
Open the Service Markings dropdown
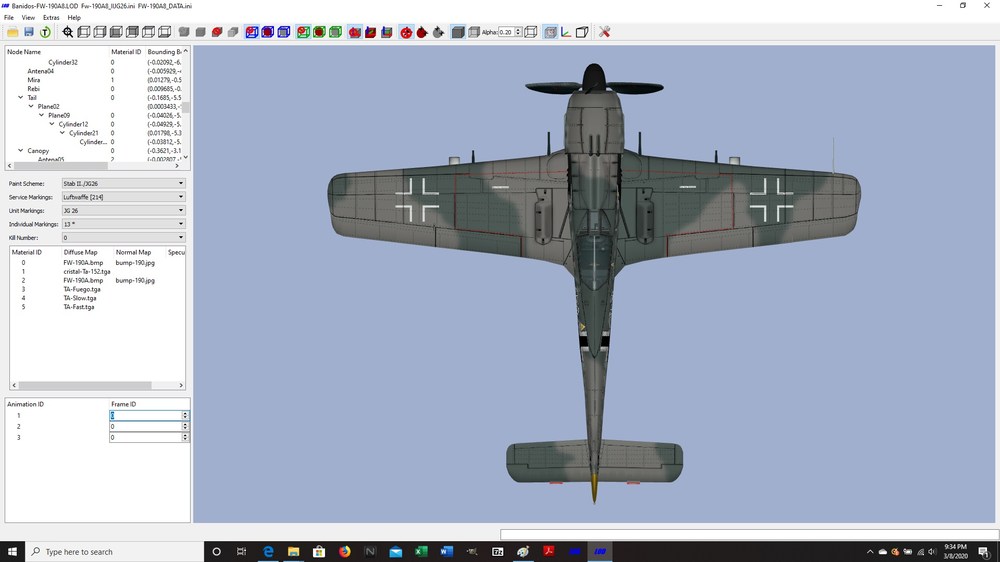(124, 197)
